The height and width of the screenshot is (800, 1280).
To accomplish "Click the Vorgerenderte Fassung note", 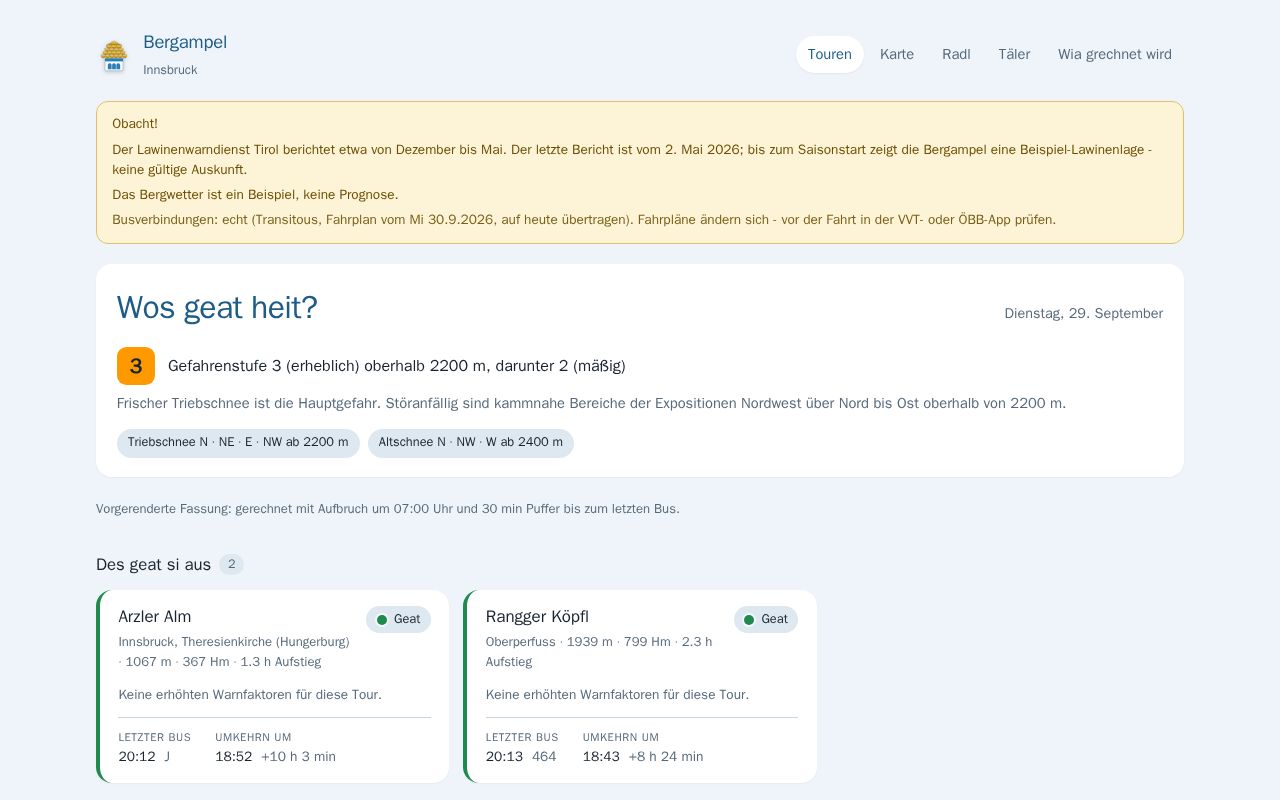I will (388, 509).
